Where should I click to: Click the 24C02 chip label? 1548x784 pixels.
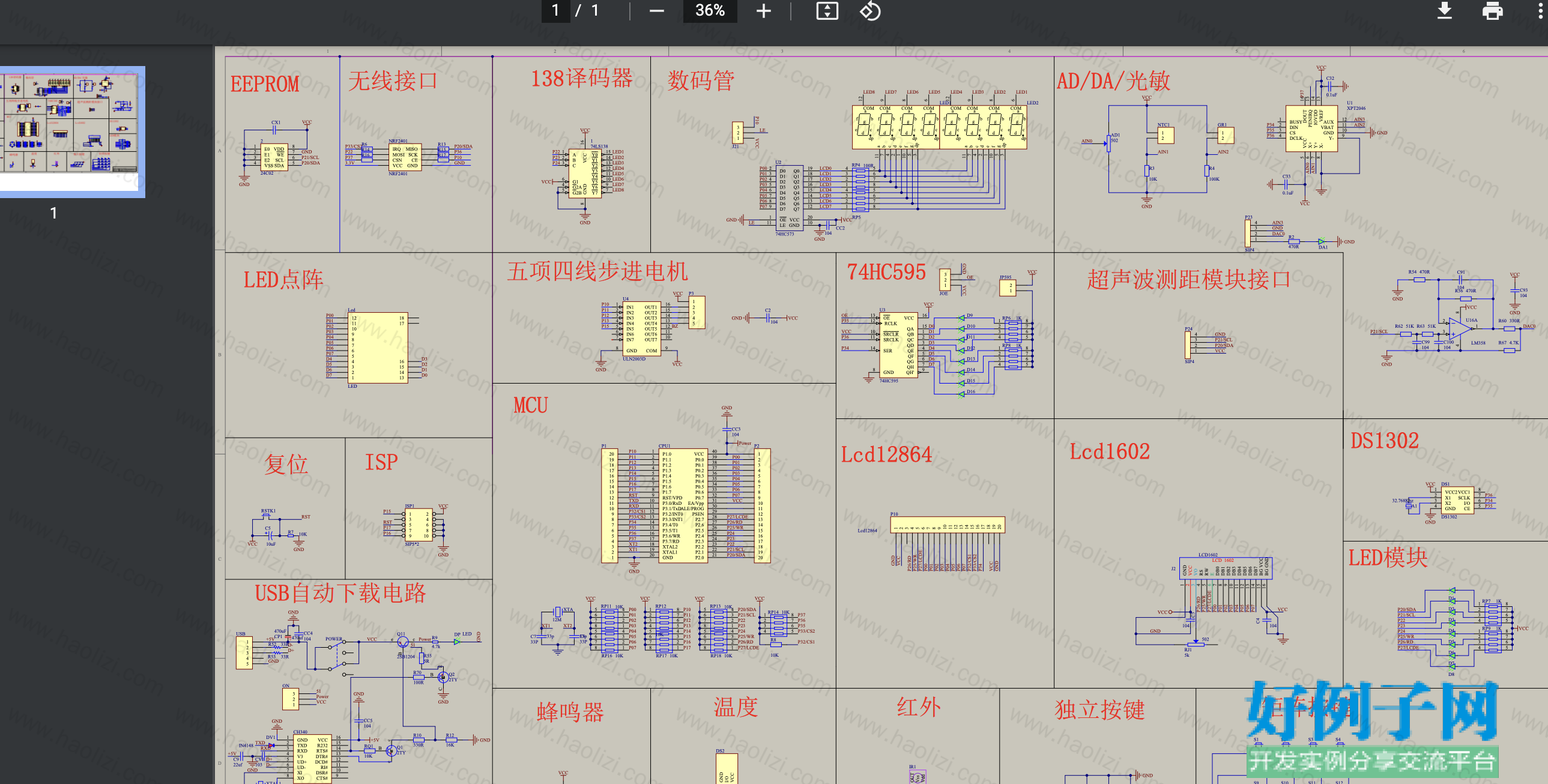(267, 173)
